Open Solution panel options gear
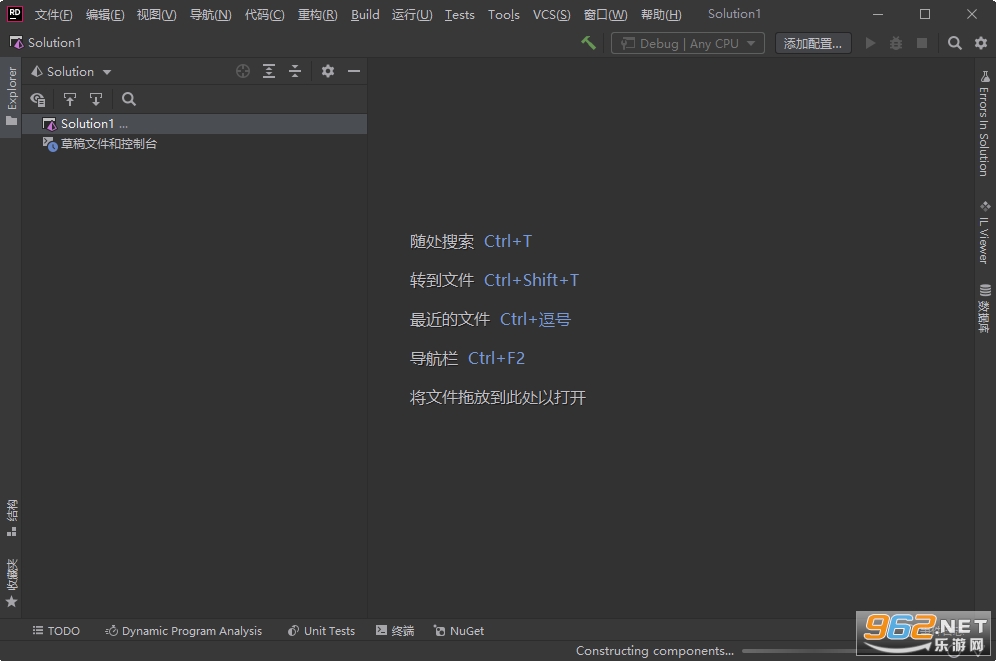 328,71
